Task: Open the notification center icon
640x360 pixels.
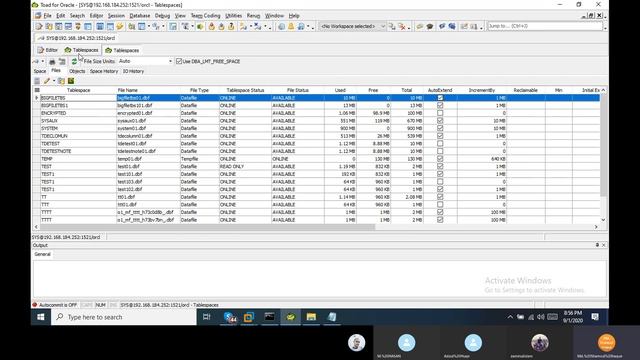Action: coord(595,317)
